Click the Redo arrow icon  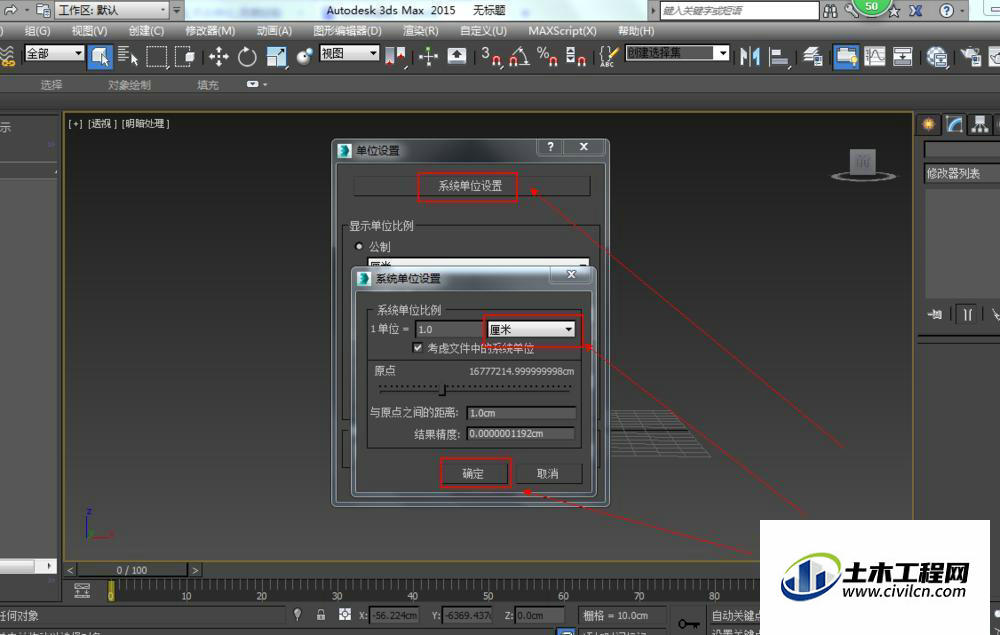[11, 10]
